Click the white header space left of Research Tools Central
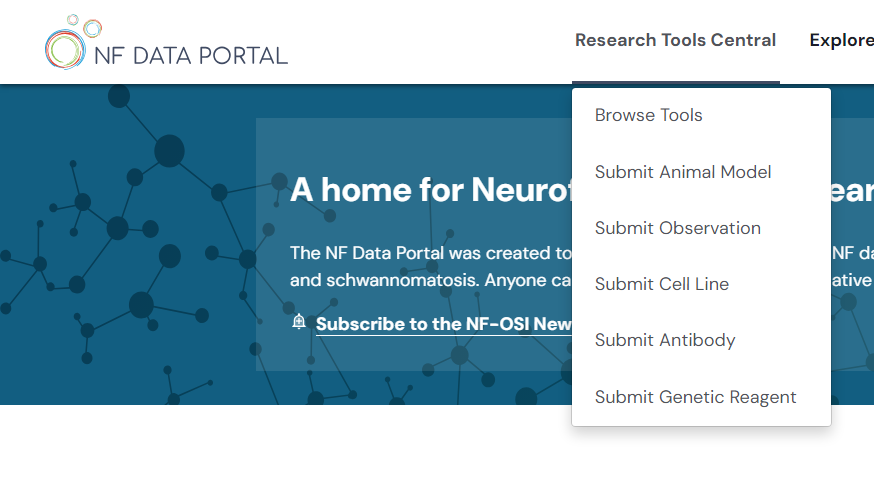The height and width of the screenshot is (492, 874). (430, 41)
